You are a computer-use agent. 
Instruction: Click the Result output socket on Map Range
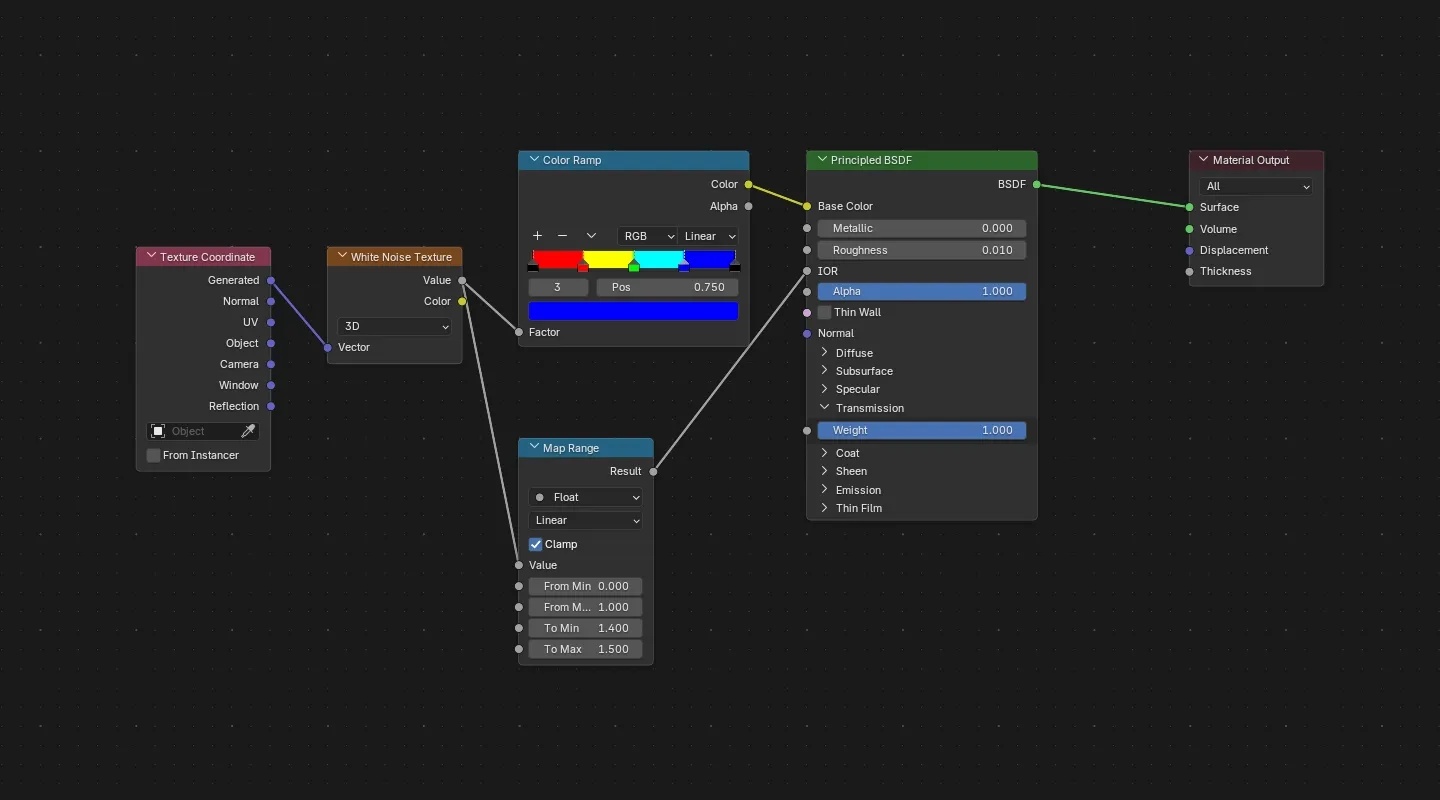[653, 471]
